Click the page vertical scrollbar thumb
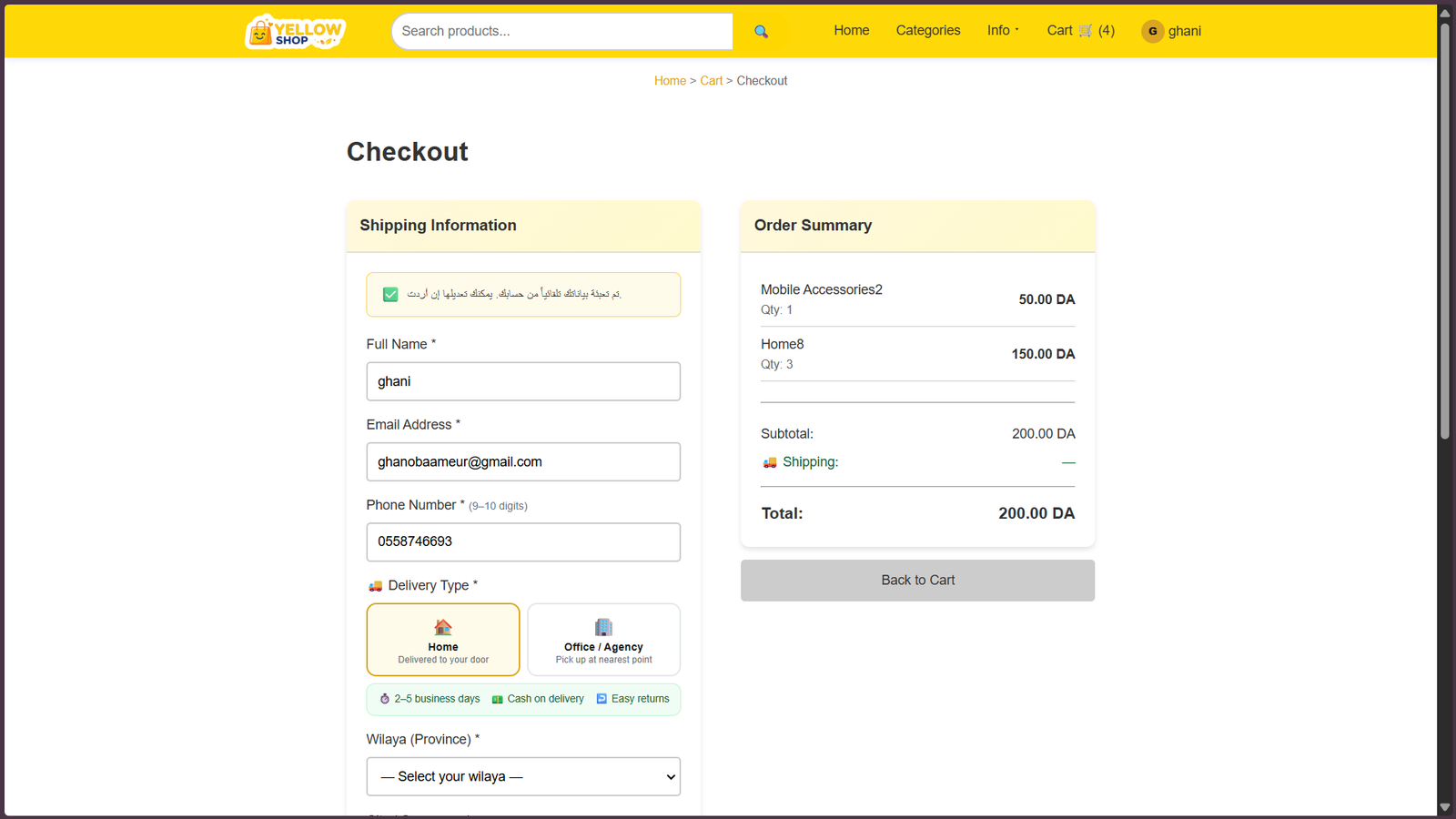The width and height of the screenshot is (1456, 819). 1444,232
